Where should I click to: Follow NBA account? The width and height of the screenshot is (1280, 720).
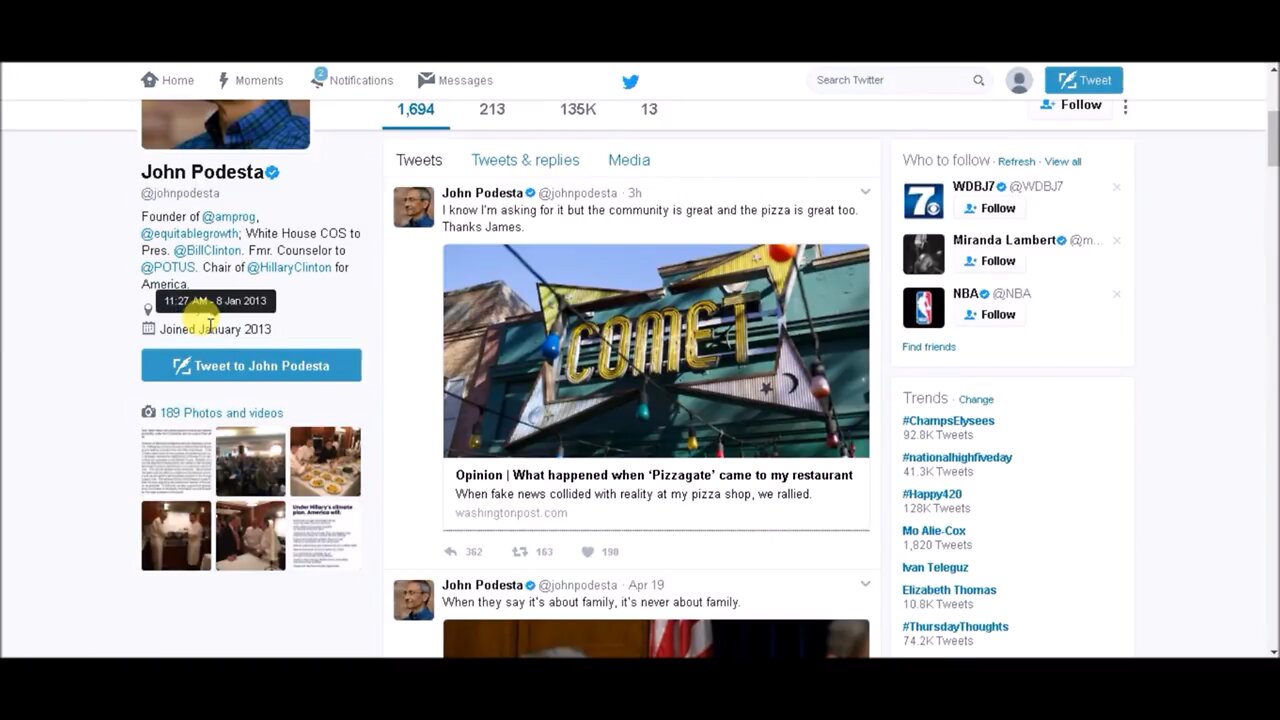tap(989, 314)
